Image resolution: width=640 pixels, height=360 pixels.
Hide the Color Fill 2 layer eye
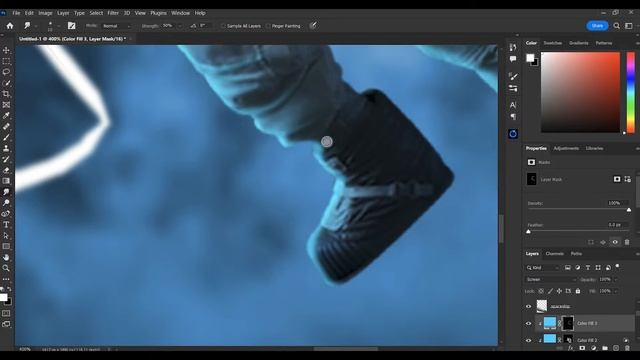click(529, 340)
